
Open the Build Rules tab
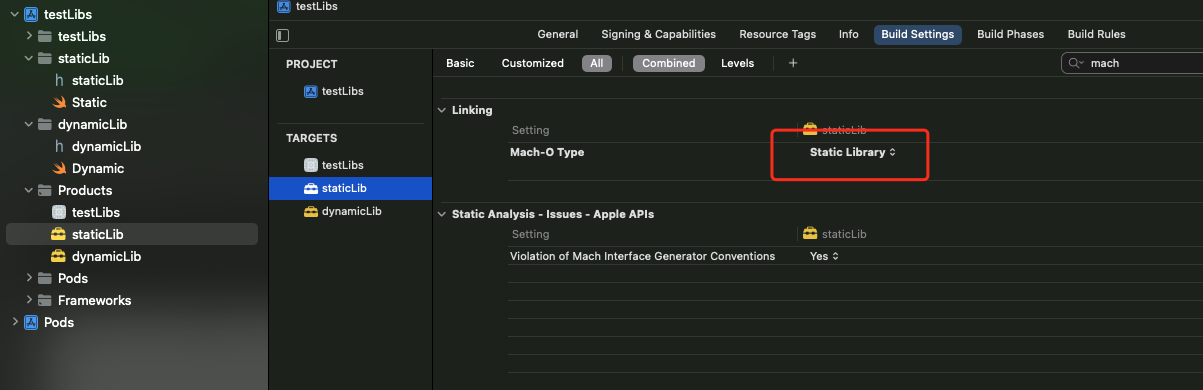point(1097,34)
